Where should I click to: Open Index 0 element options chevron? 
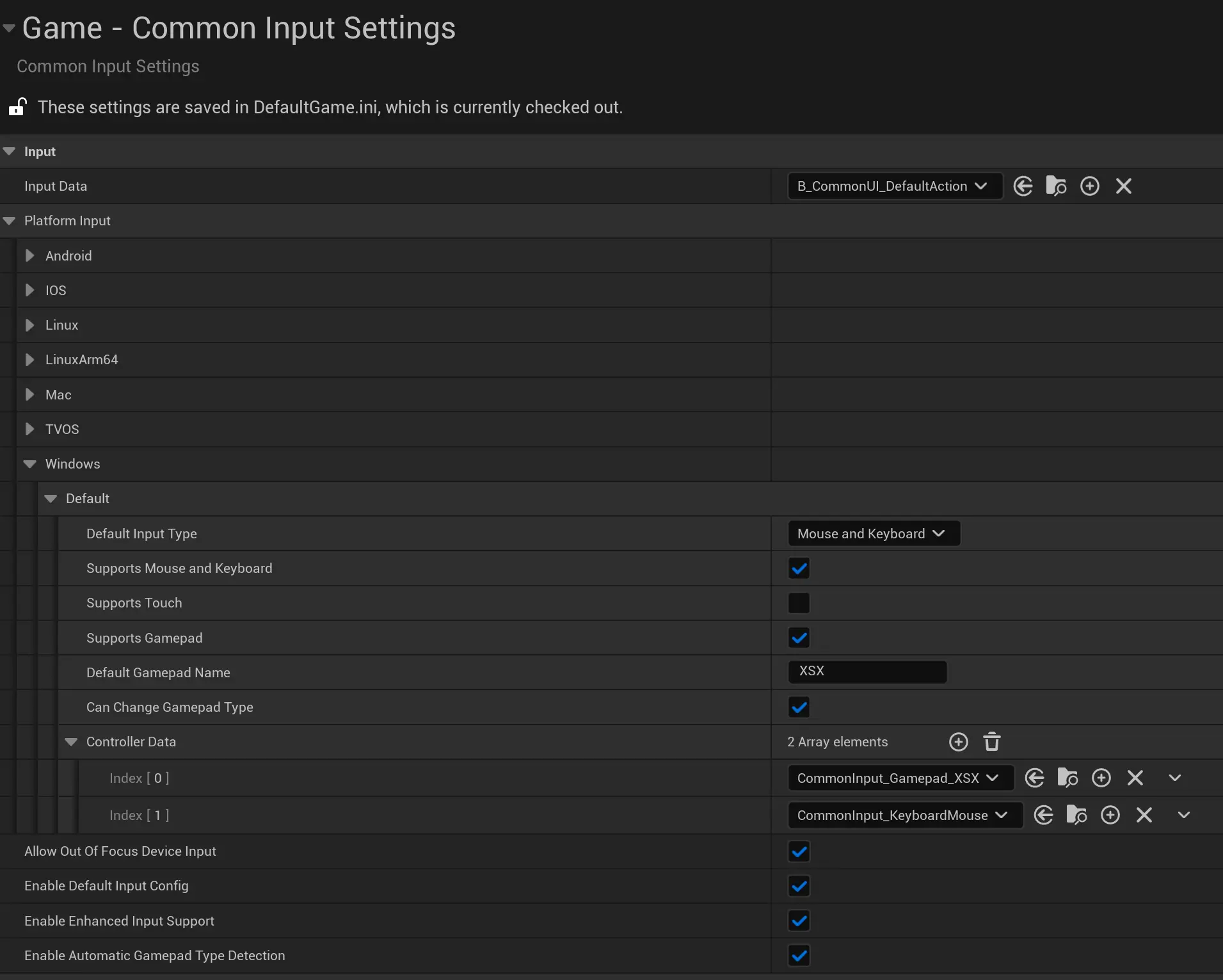pyautogui.click(x=1174, y=778)
